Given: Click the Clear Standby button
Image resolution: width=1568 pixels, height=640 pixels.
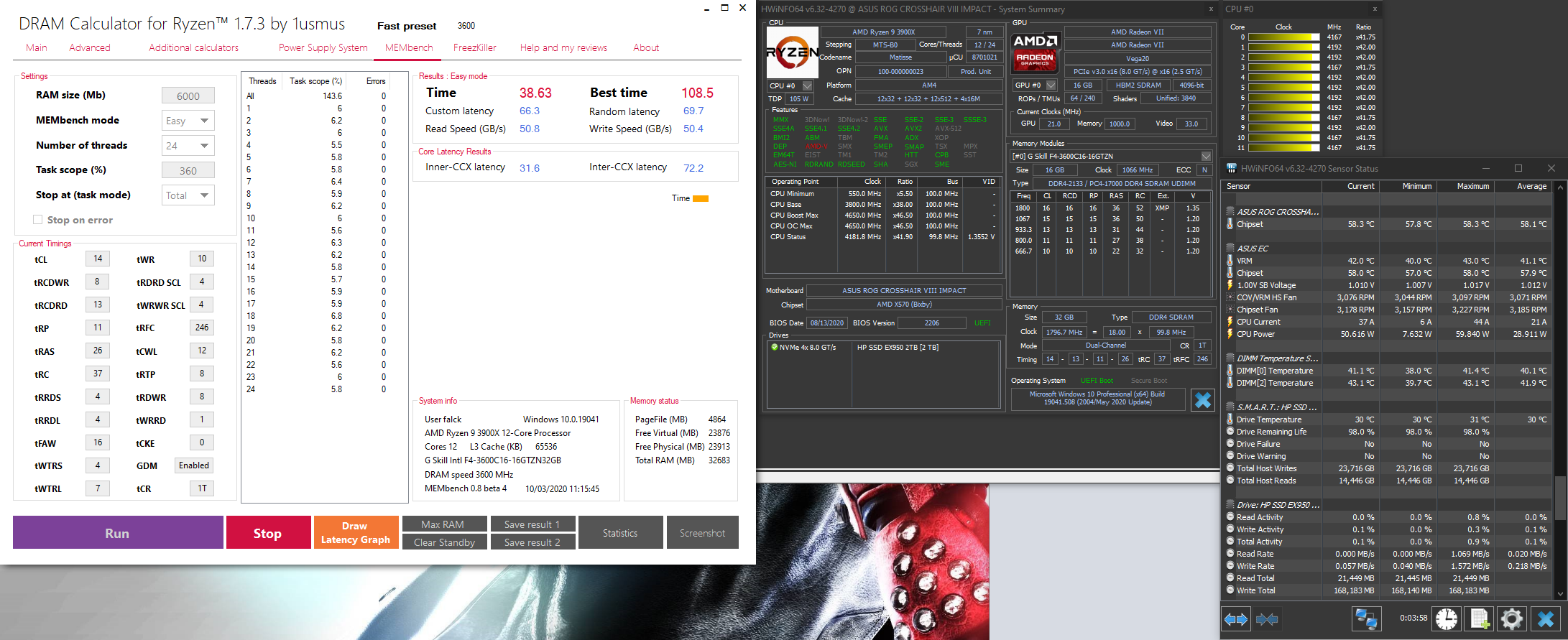Looking at the screenshot, I should click(443, 542).
